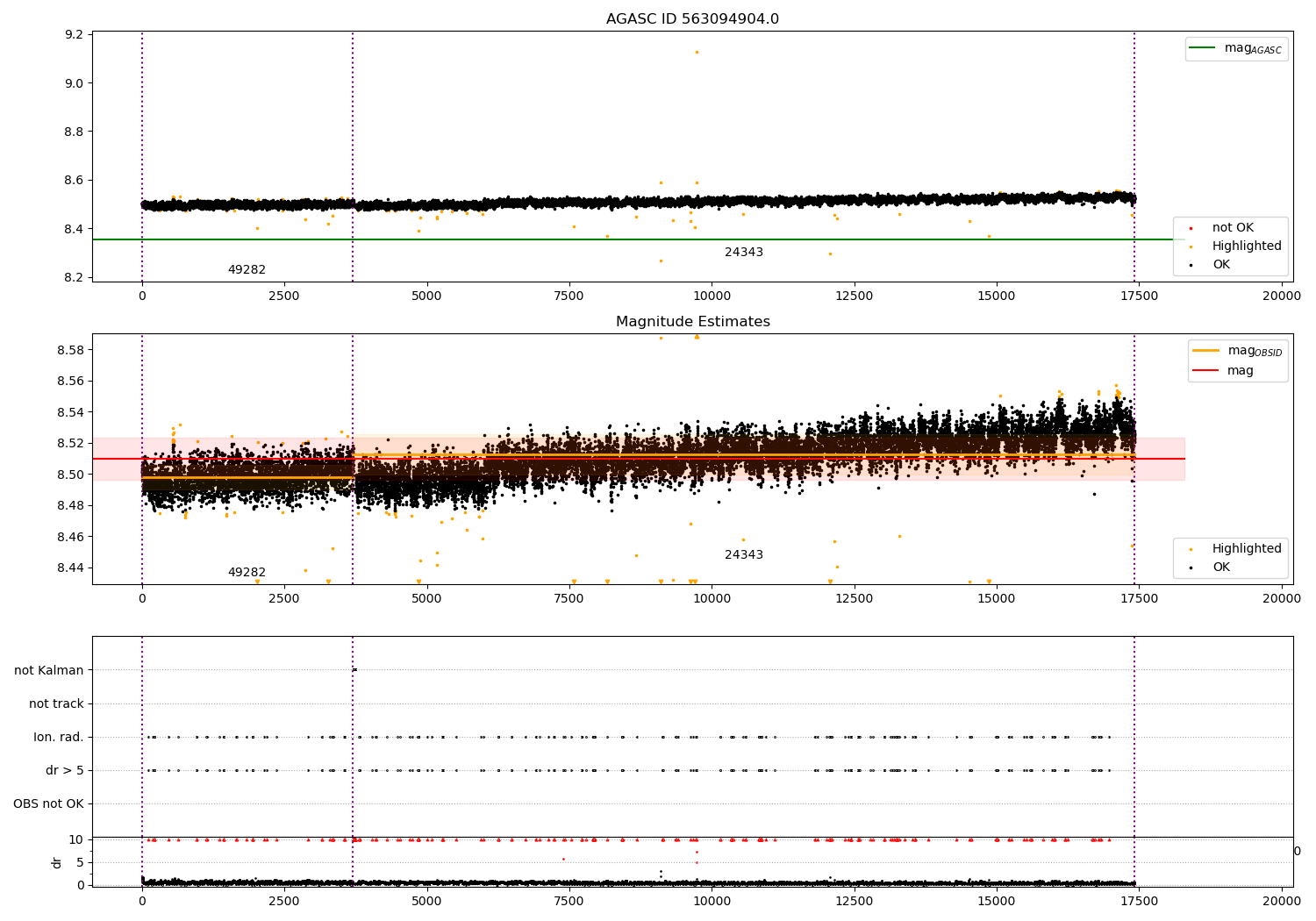Viewport: 1316px width, 921px height.
Task: Click the 9.2 y-axis tick label
Action: click(75, 35)
